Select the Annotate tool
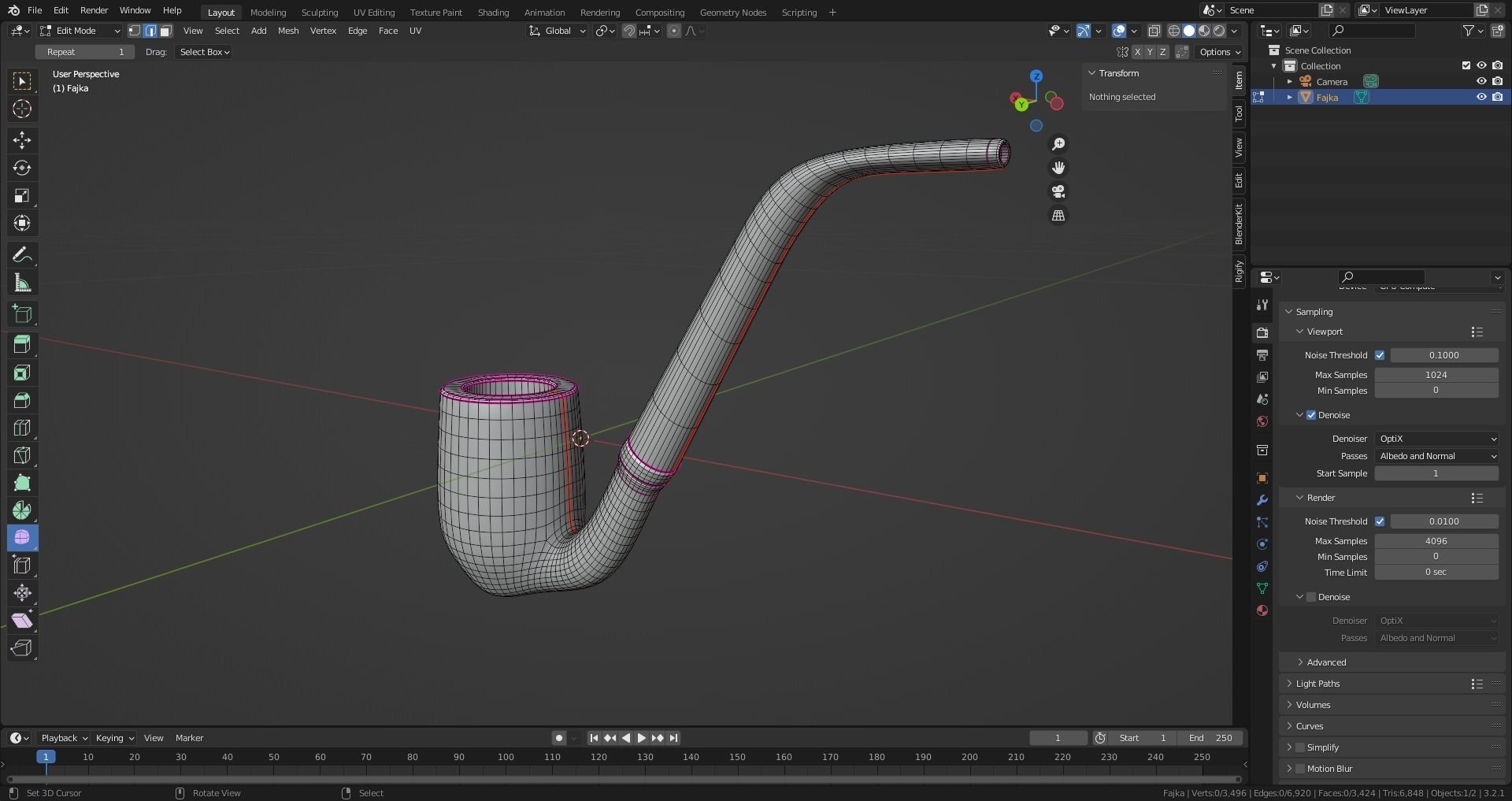Image resolution: width=1512 pixels, height=801 pixels. 22,254
